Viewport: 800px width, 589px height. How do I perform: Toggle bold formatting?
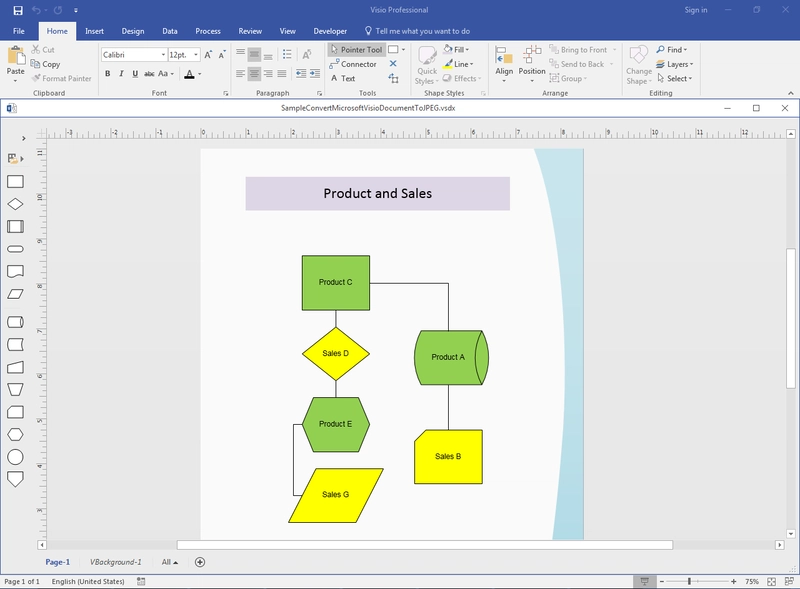pyautogui.click(x=107, y=74)
